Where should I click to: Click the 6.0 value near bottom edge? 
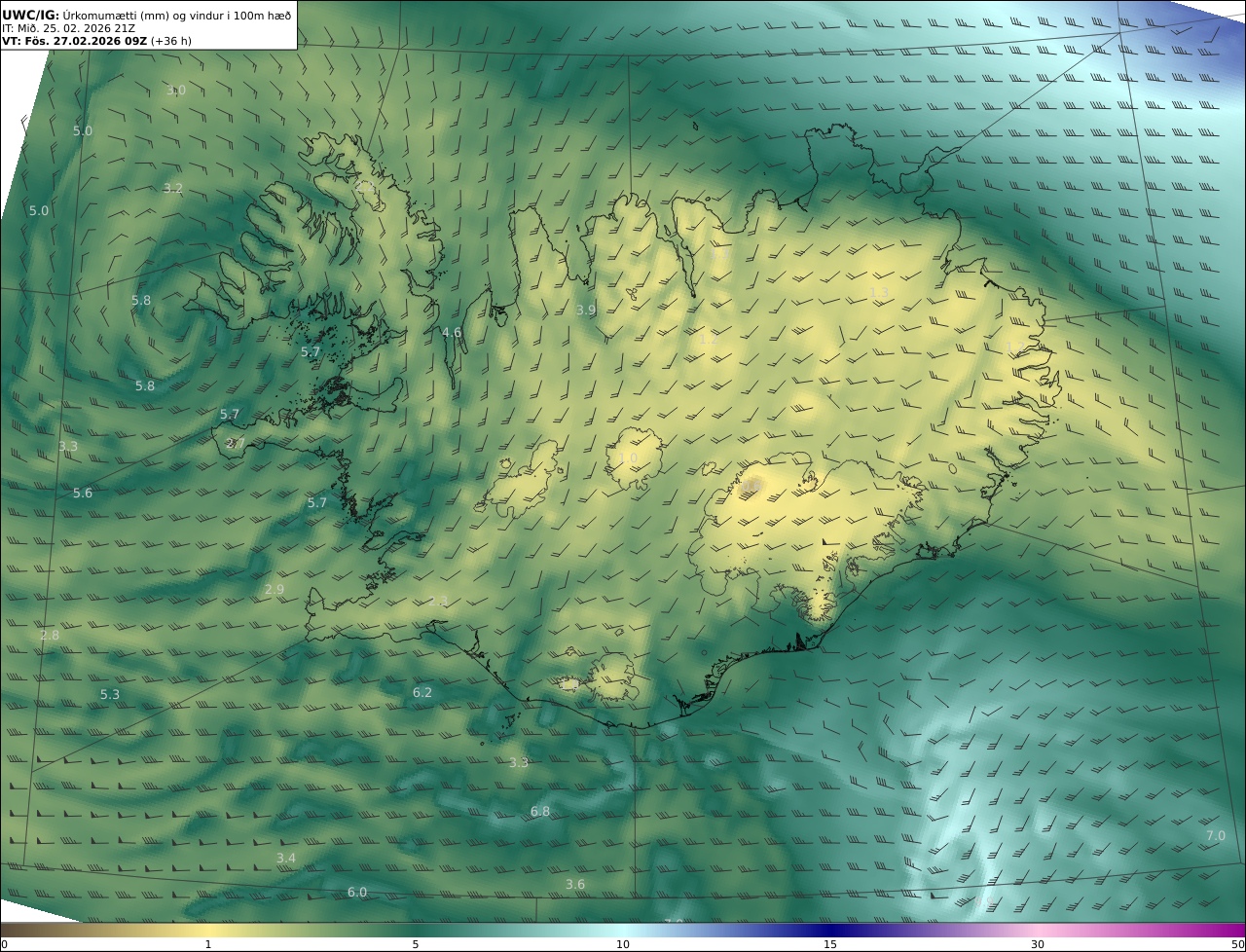tap(357, 893)
